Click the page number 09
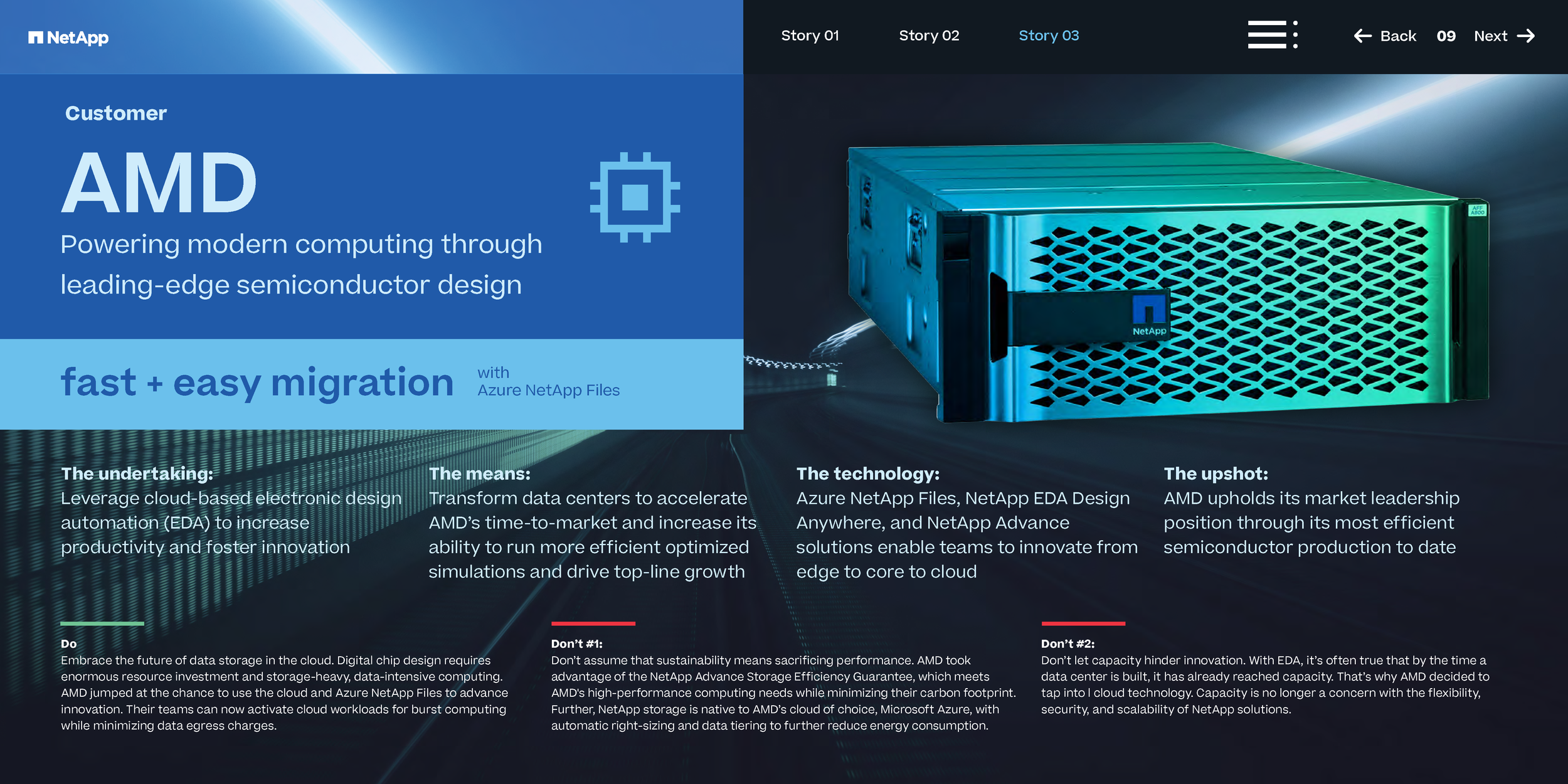This screenshot has width=1568, height=784. [x=1446, y=36]
